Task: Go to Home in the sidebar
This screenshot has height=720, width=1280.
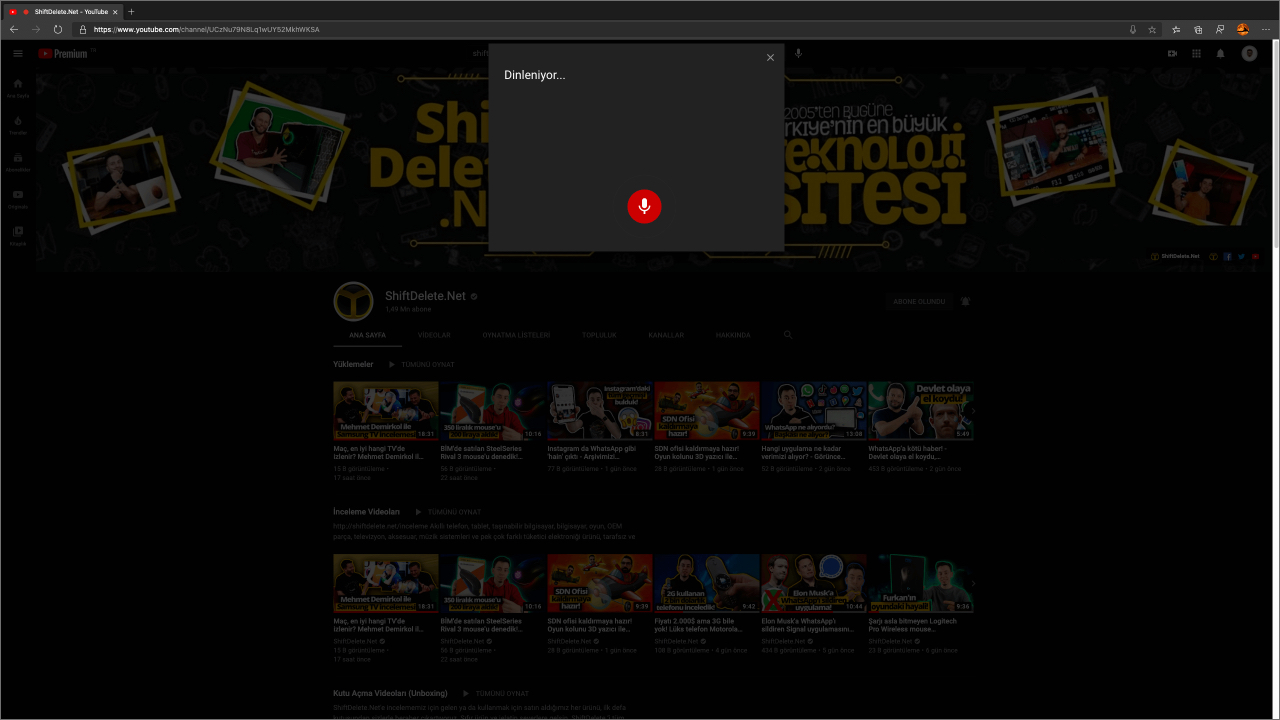Action: pos(18,88)
